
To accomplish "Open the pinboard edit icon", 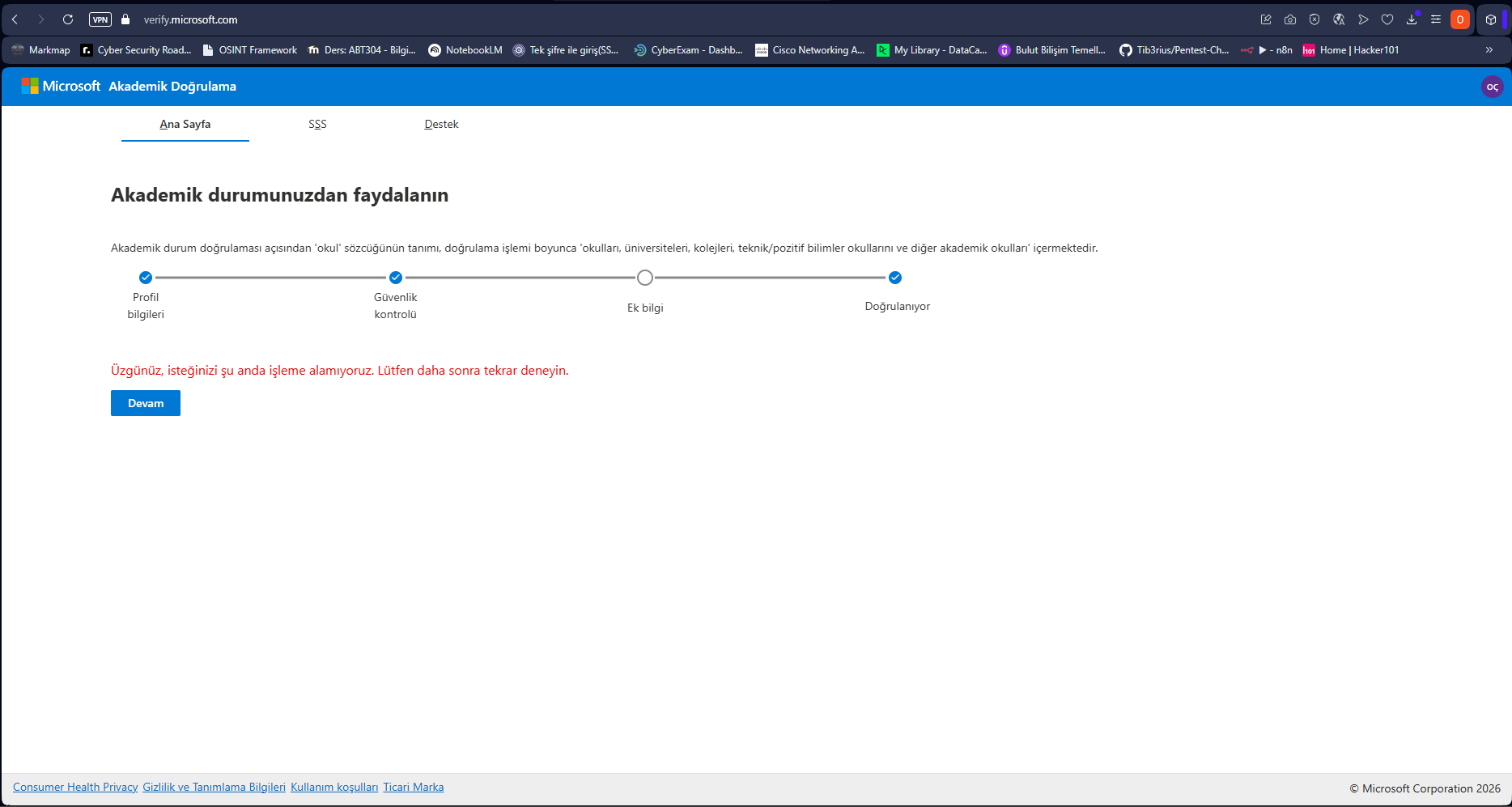I will tap(1266, 19).
